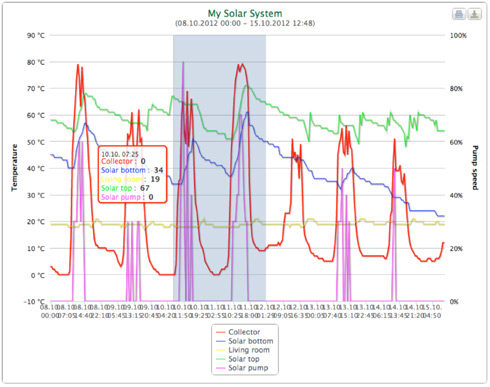Click the 80% pump speed label

pyautogui.click(x=456, y=89)
